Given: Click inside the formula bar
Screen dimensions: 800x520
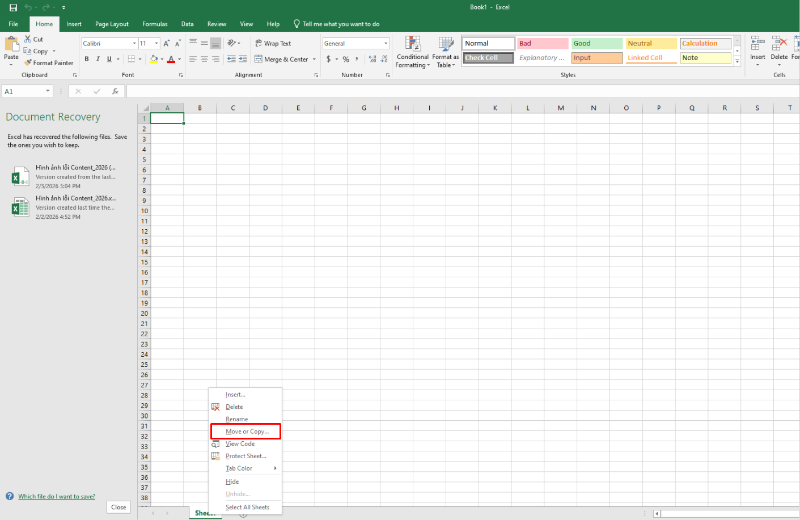Looking at the screenshot, I should (x=462, y=91).
